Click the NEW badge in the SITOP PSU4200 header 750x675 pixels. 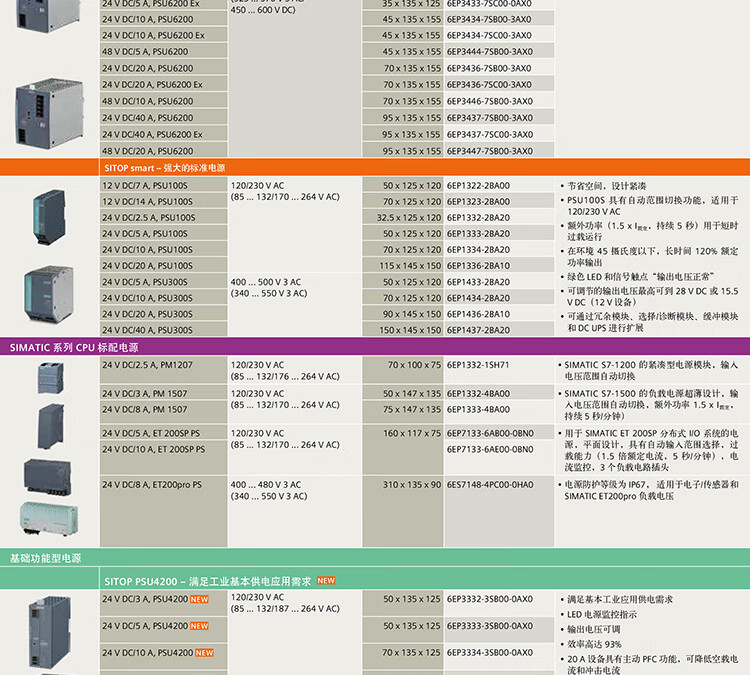pyautogui.click(x=326, y=580)
